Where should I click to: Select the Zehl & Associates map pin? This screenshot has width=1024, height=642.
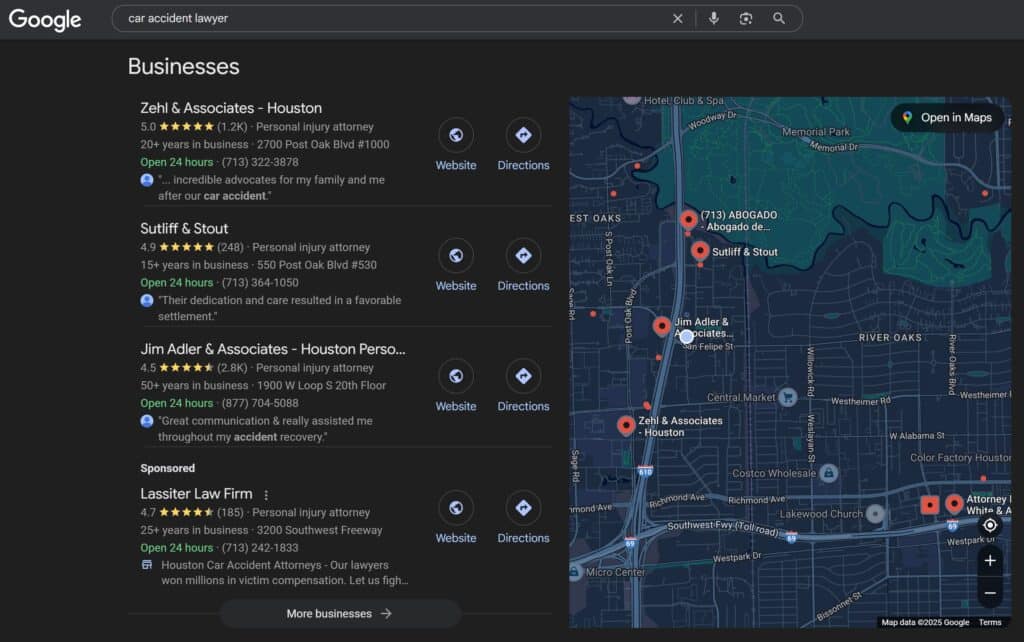[626, 426]
